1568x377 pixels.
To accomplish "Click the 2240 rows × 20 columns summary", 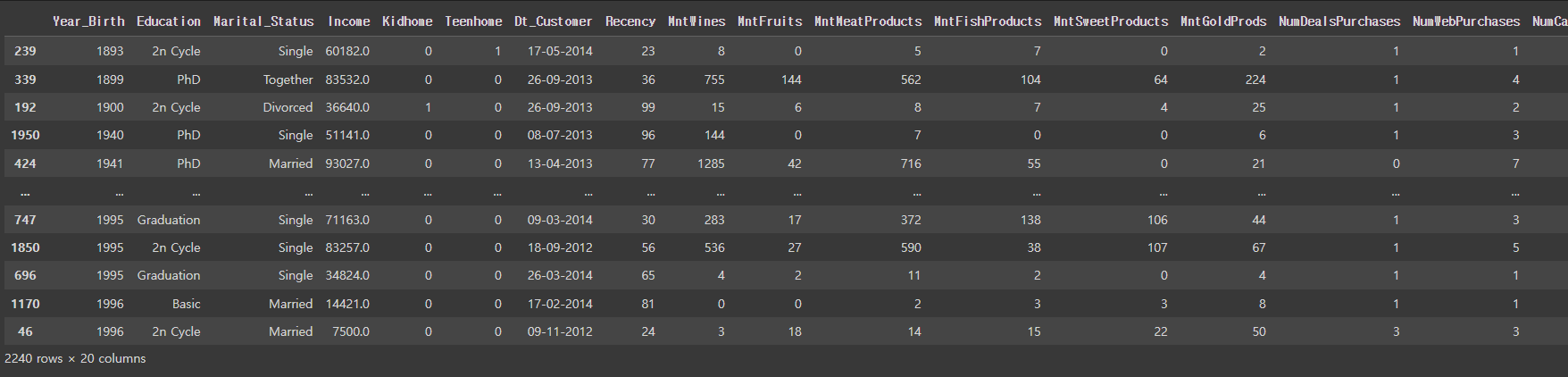I will (x=75, y=358).
